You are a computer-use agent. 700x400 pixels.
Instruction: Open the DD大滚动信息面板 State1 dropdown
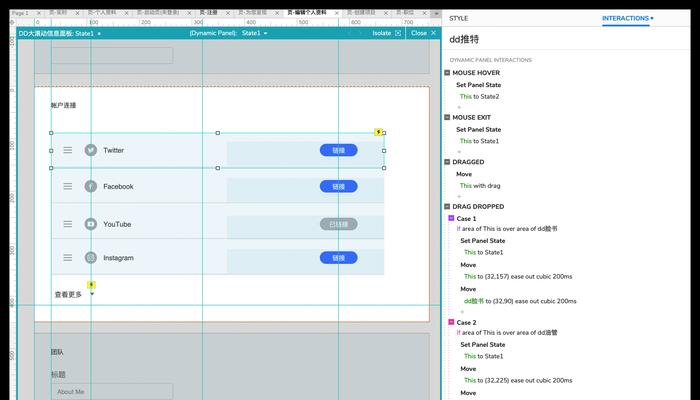[99, 33]
